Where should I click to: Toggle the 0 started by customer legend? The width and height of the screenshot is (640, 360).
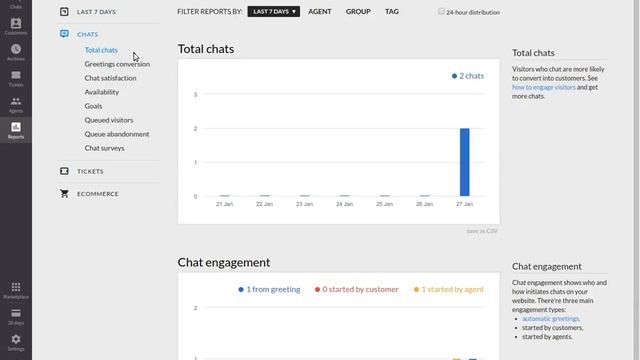click(356, 289)
